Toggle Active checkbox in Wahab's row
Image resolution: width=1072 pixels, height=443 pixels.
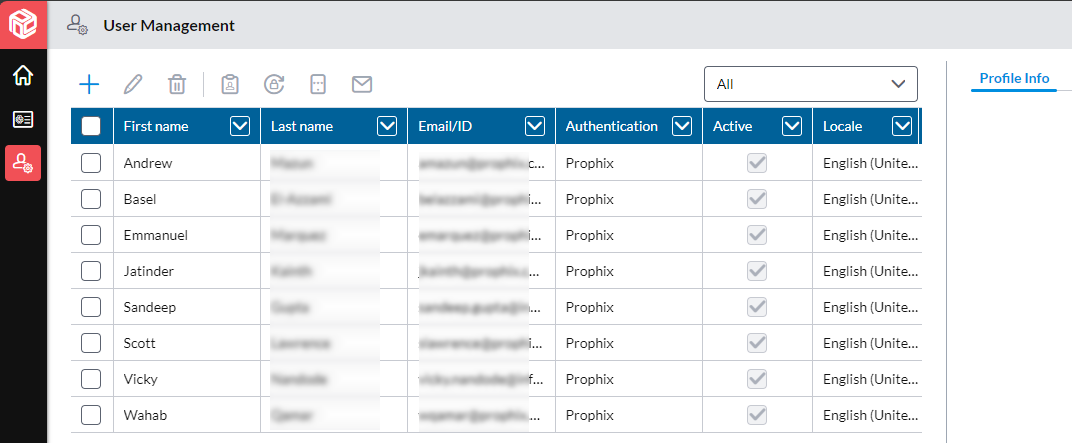tap(757, 414)
